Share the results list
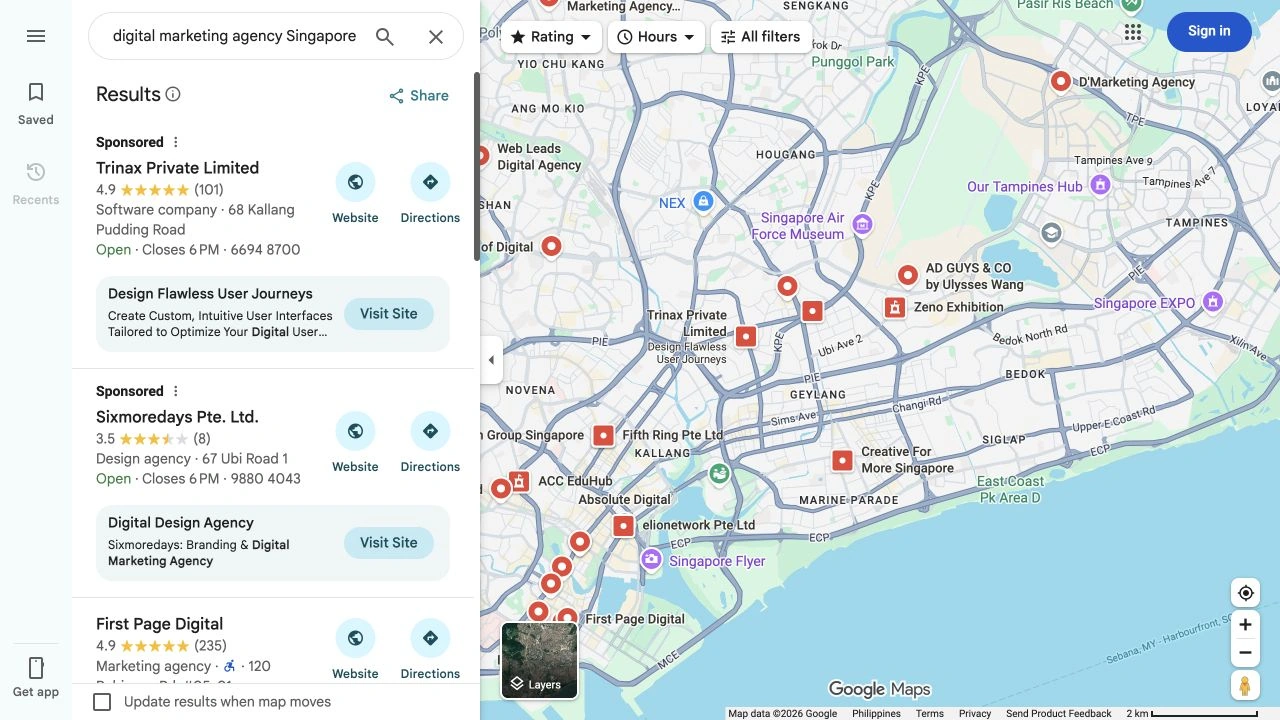The height and width of the screenshot is (720, 1280). click(419, 96)
